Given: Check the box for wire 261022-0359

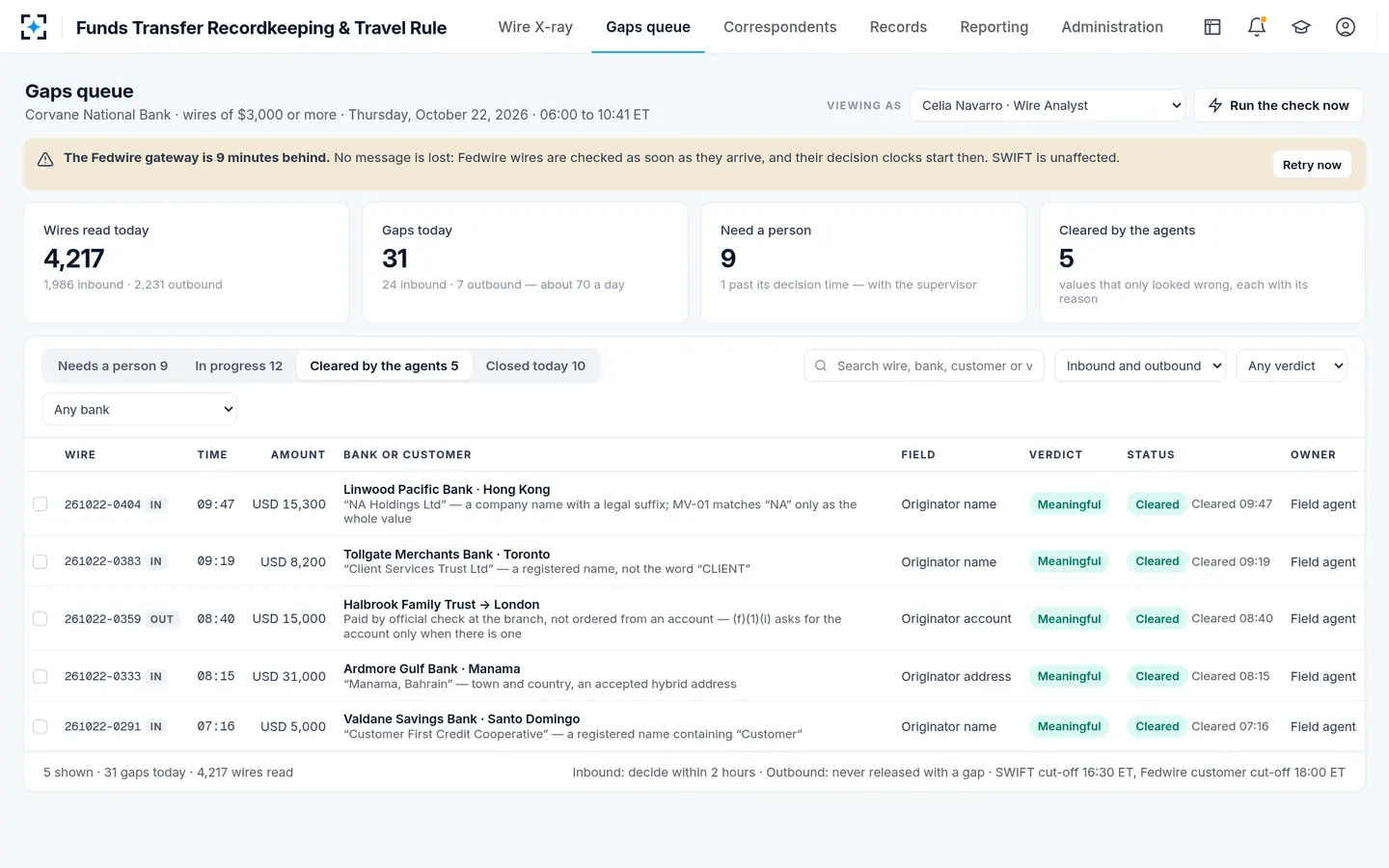Looking at the screenshot, I should pos(41,619).
